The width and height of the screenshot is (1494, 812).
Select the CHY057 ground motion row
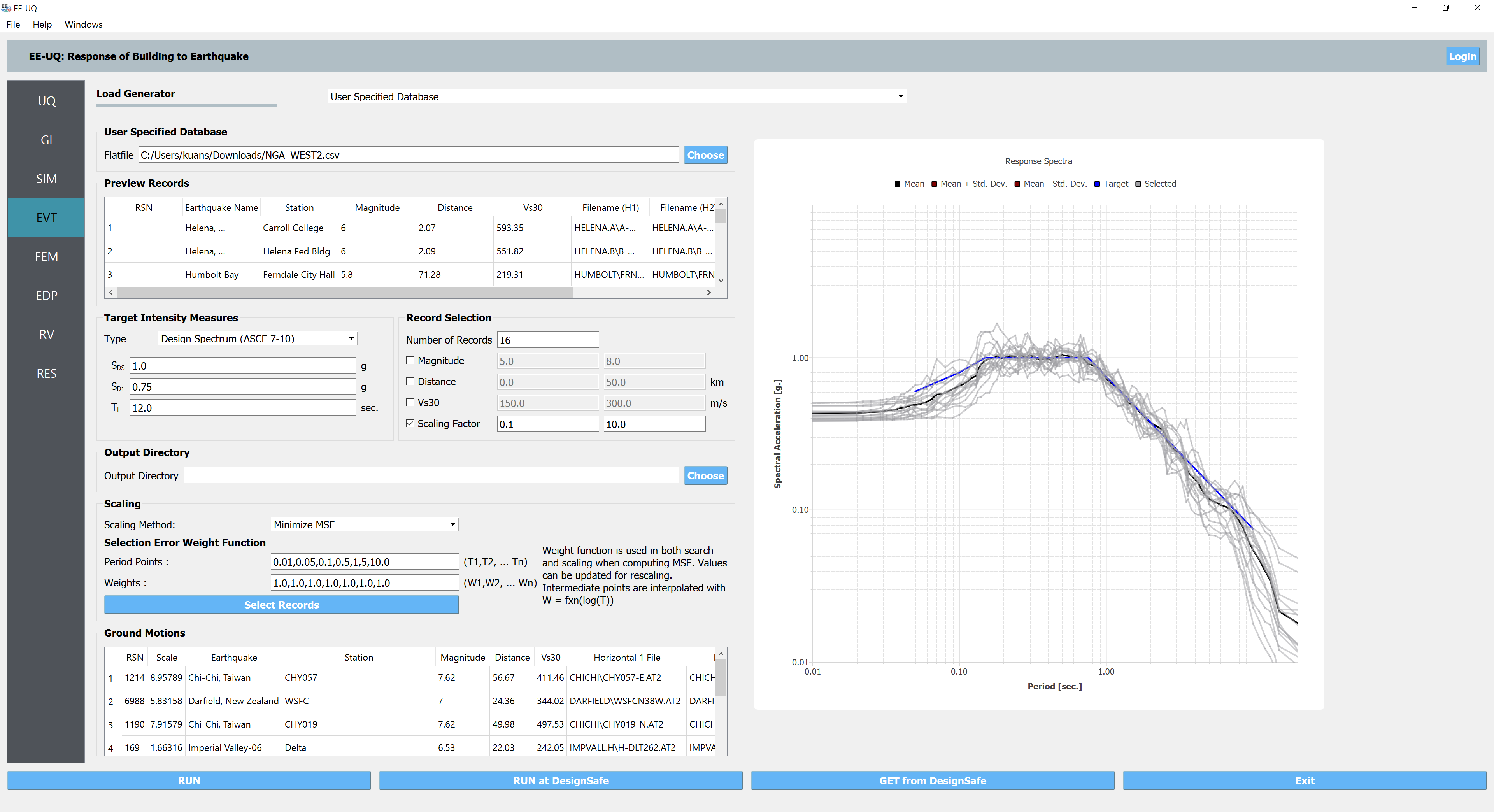point(410,677)
